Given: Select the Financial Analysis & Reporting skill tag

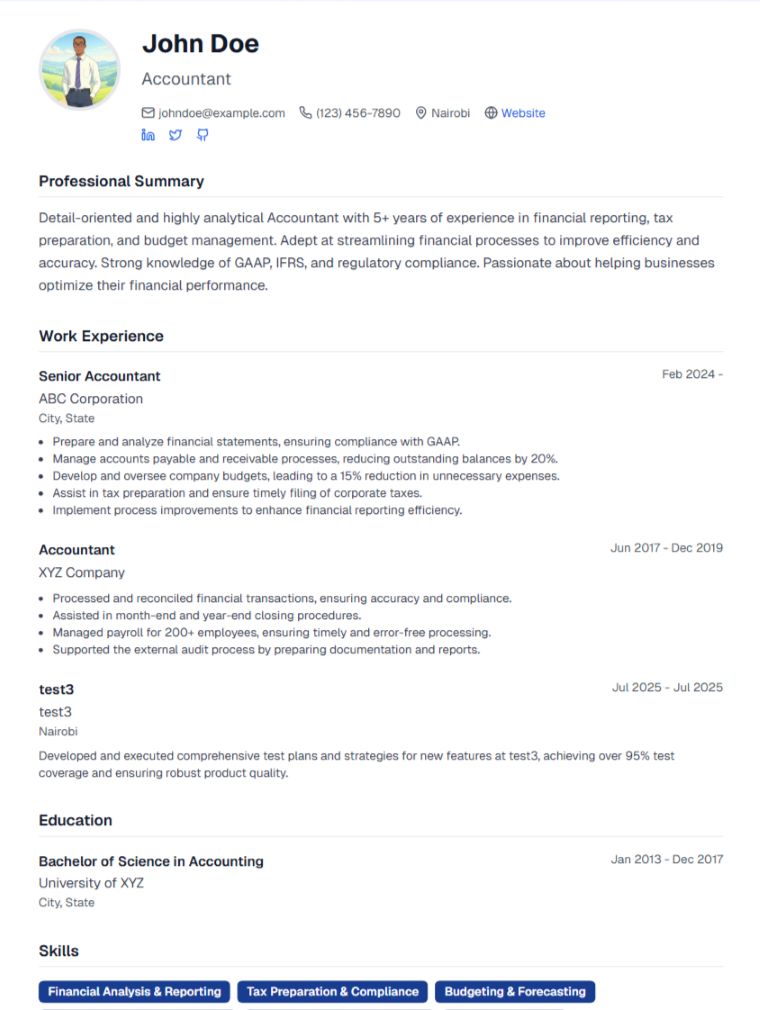Looking at the screenshot, I should (134, 992).
